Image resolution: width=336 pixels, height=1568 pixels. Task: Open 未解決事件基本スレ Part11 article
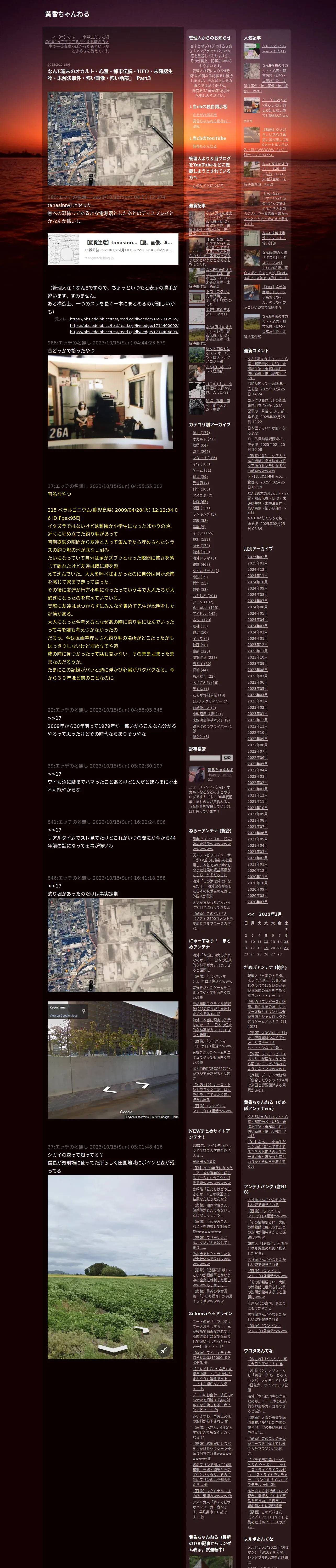(x=218, y=312)
